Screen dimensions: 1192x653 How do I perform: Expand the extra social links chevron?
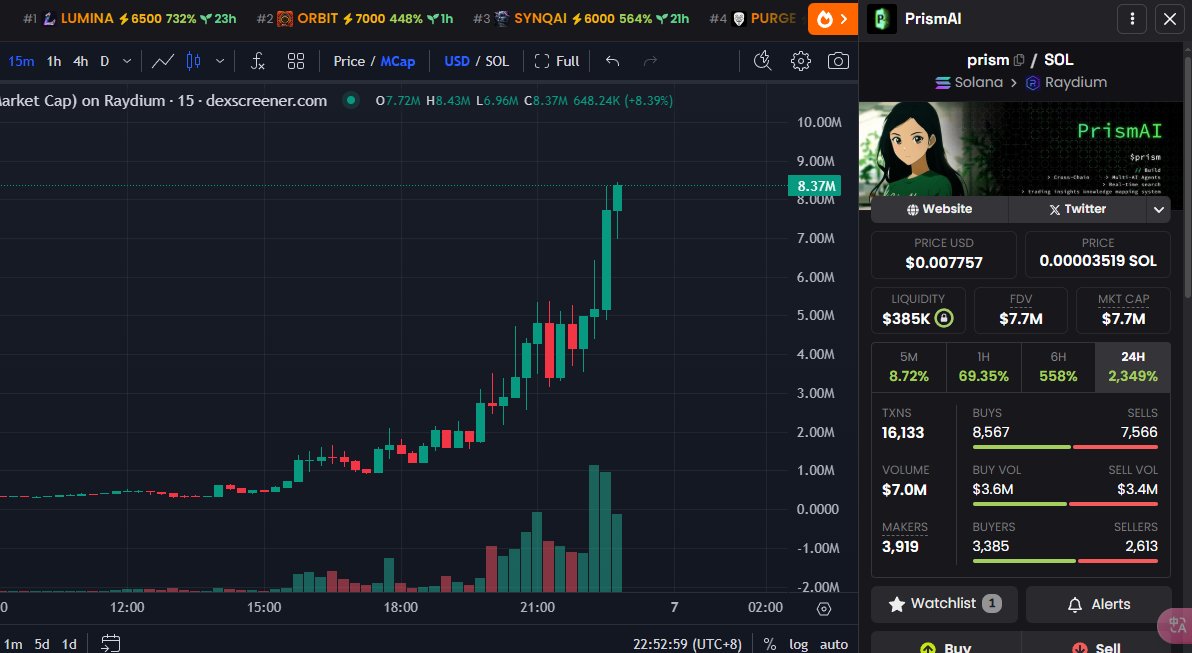[x=1159, y=210]
